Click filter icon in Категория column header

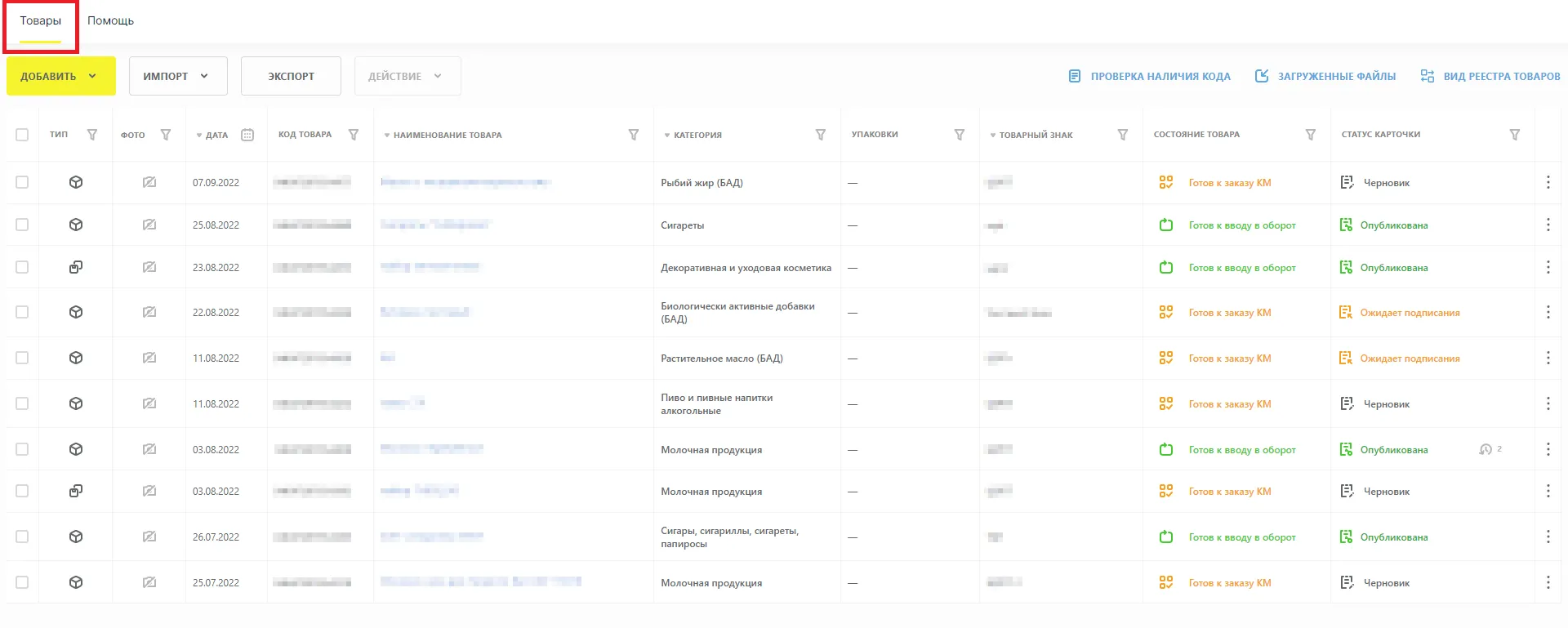pos(820,135)
